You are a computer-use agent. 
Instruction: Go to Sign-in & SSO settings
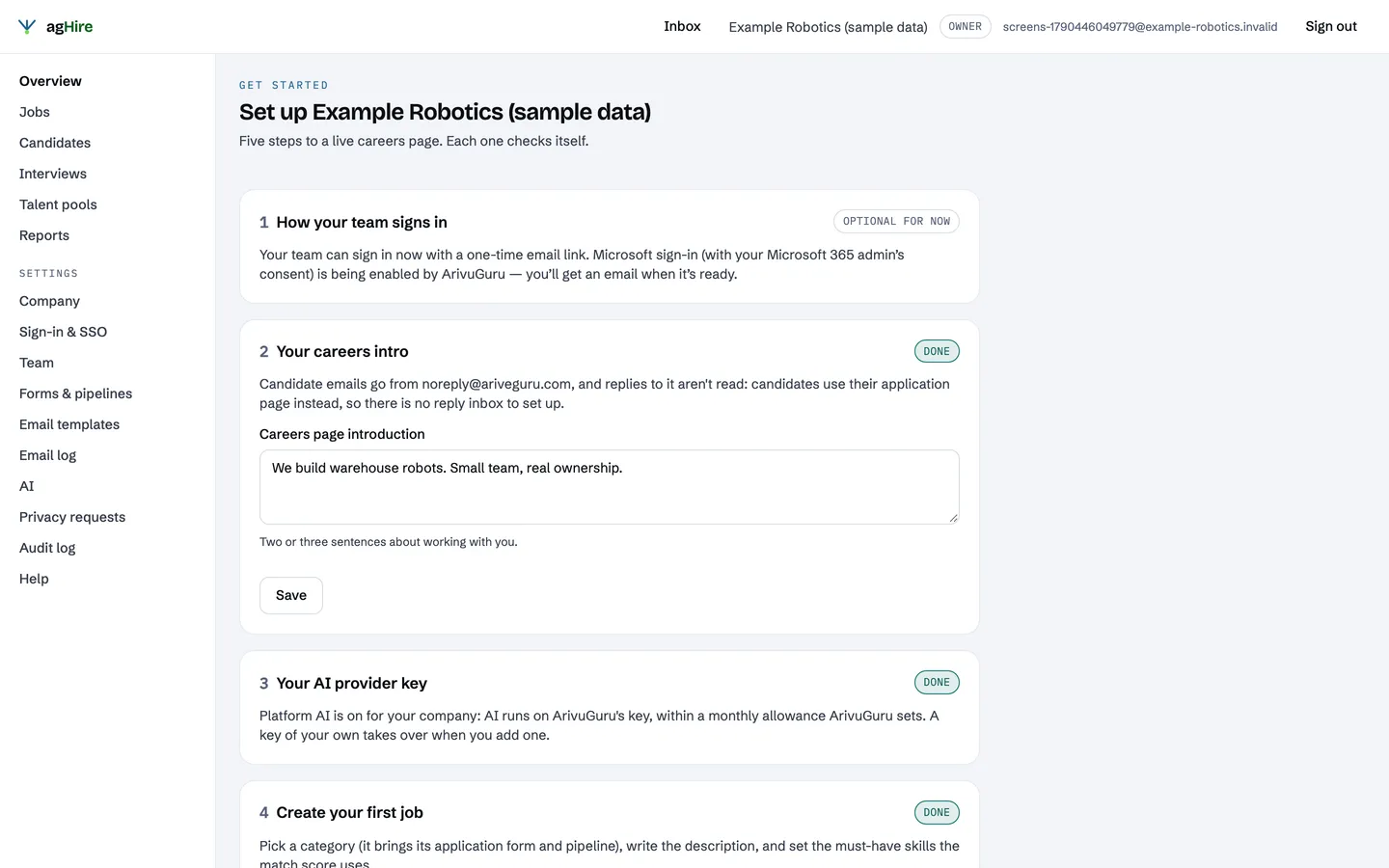(63, 332)
